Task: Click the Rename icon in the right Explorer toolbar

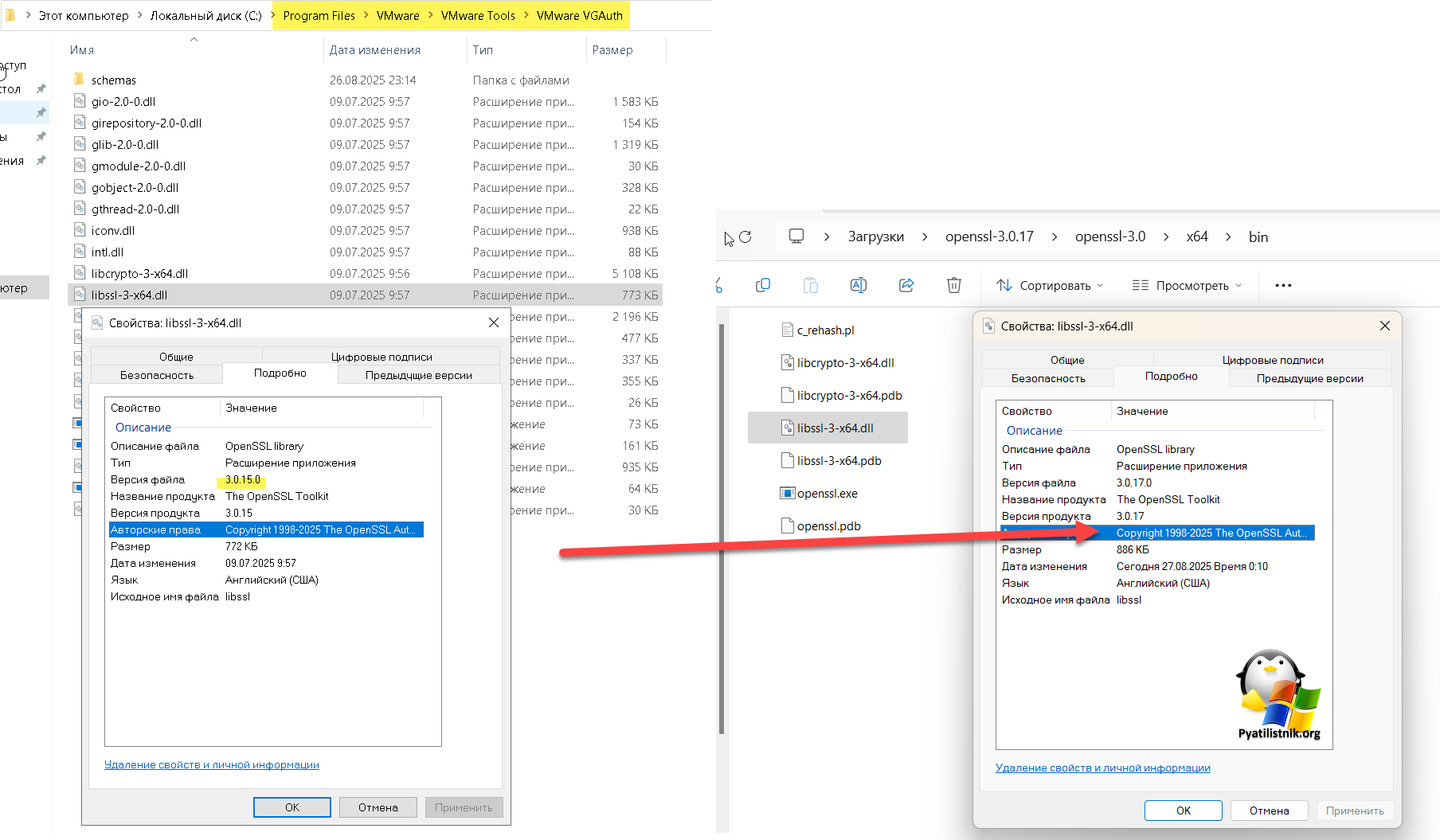Action: tap(858, 285)
